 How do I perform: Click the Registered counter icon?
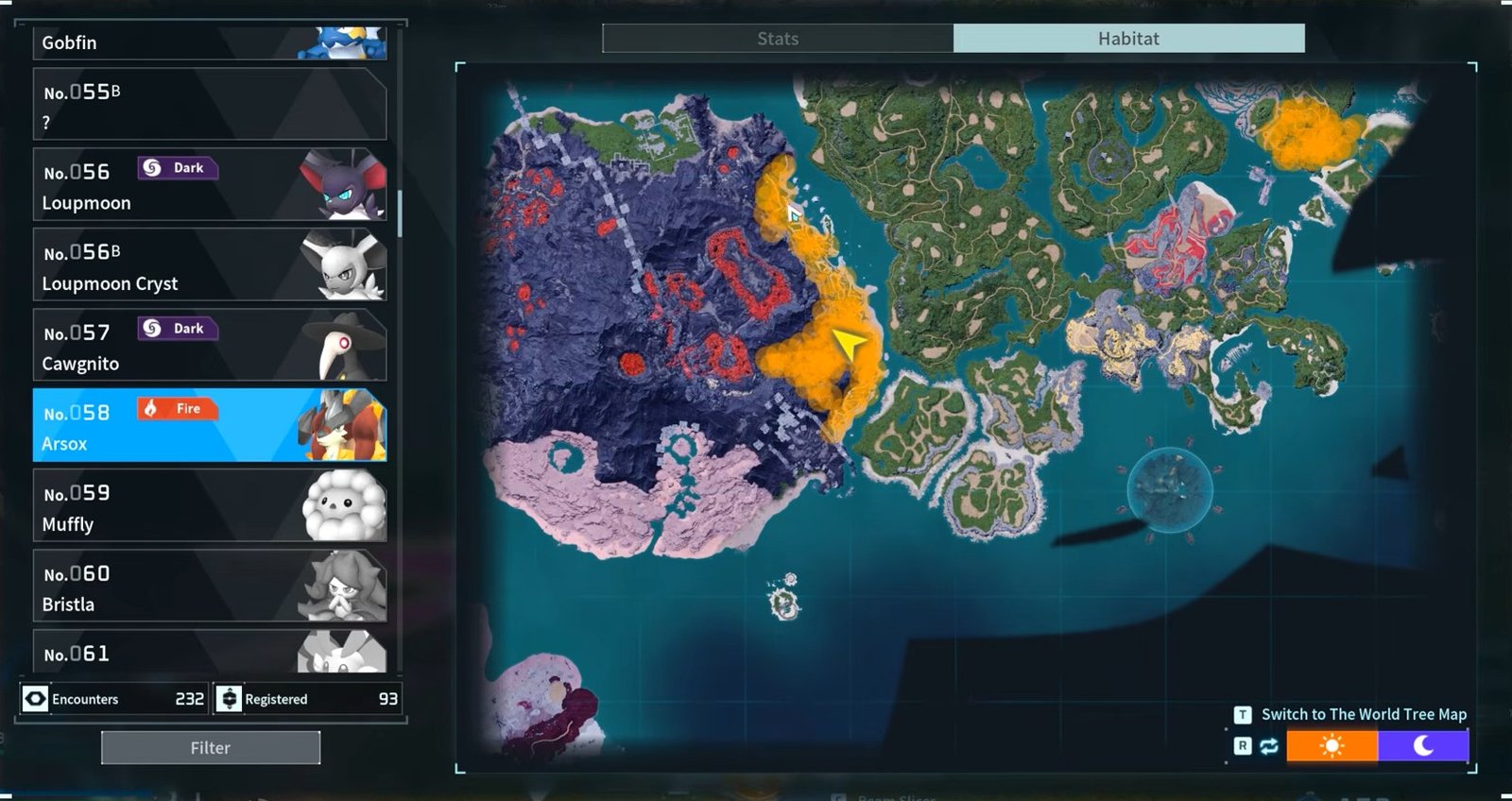(x=229, y=699)
